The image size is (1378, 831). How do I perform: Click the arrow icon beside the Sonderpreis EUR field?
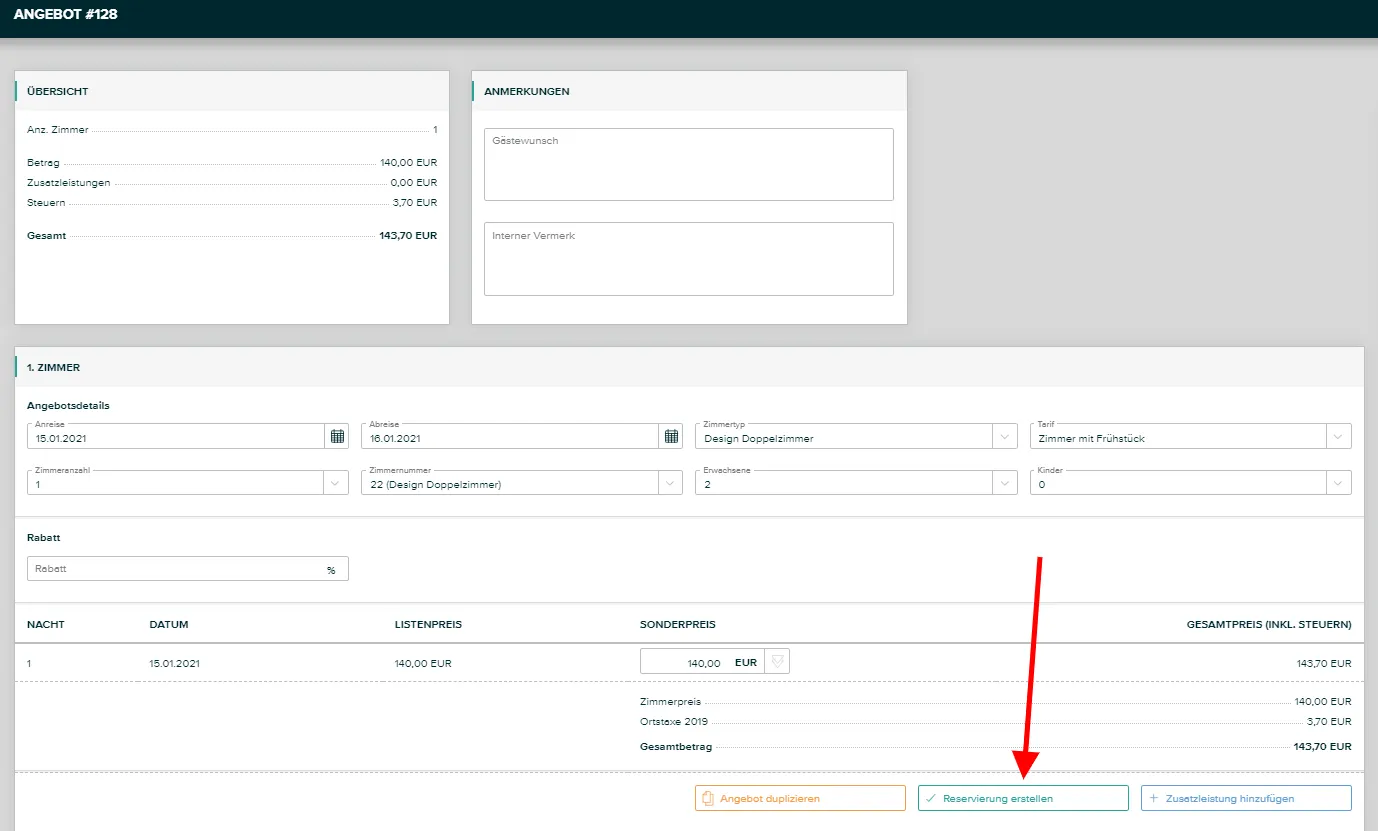[777, 661]
